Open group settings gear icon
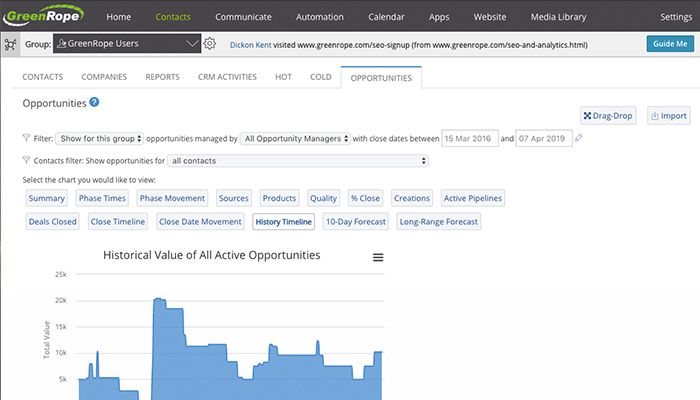The image size is (700, 400). (x=209, y=44)
